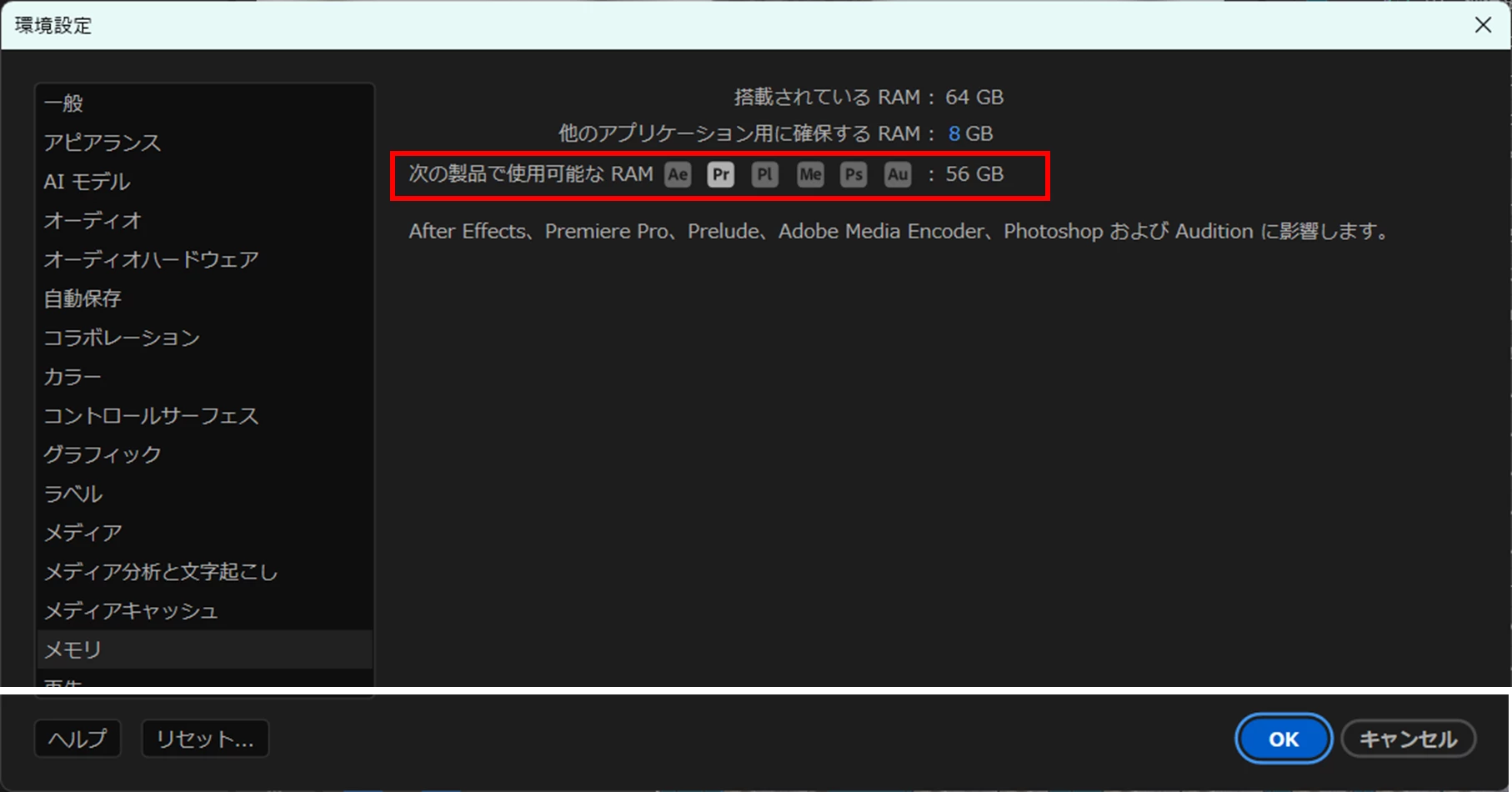Click the キャンセル button
This screenshot has height=792, width=1512.
[1409, 739]
